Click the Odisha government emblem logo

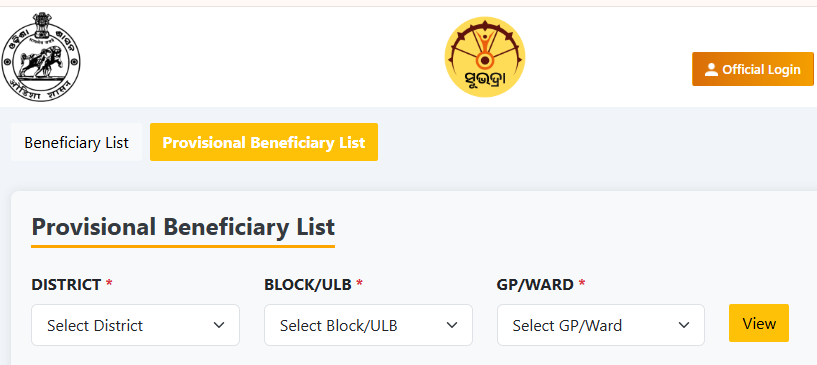tap(41, 57)
